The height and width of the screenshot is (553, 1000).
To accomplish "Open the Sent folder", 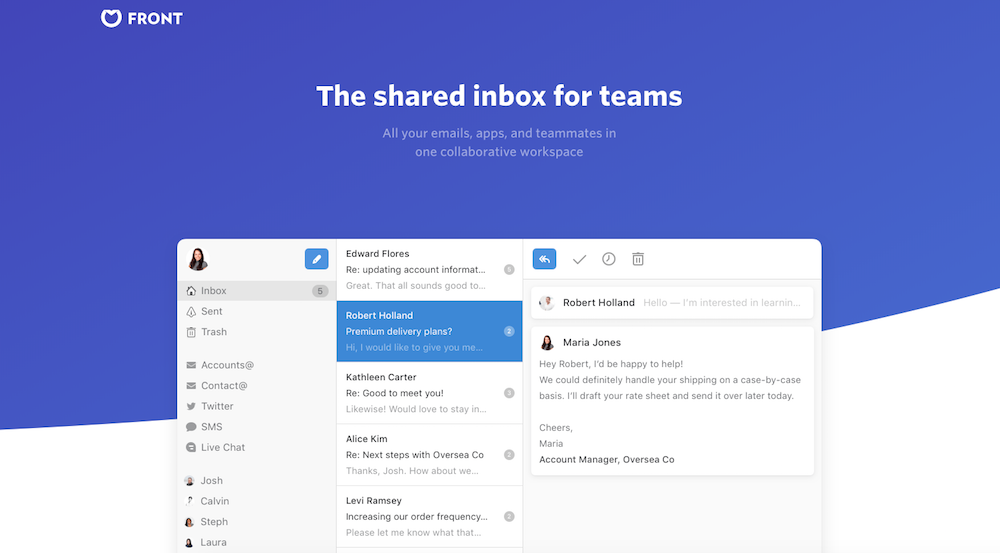I will point(211,312).
